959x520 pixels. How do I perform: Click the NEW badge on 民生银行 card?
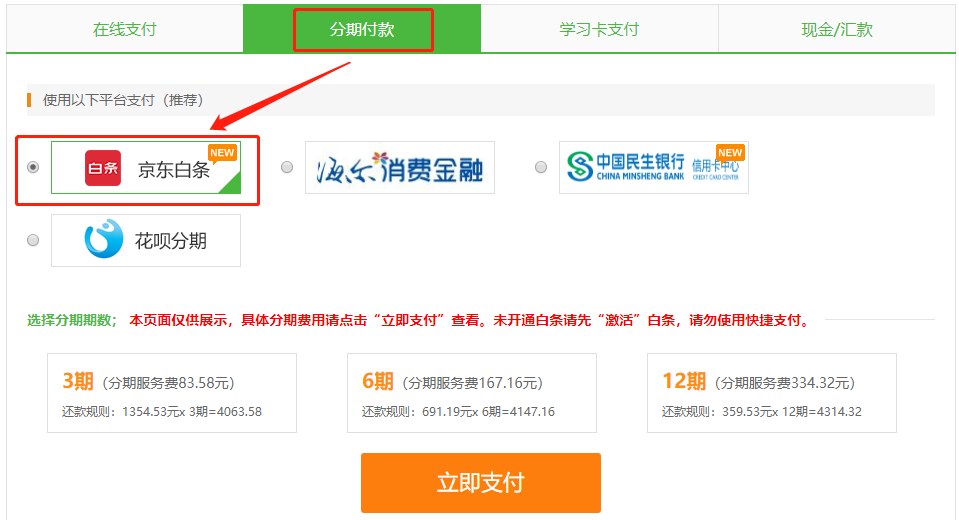(731, 153)
